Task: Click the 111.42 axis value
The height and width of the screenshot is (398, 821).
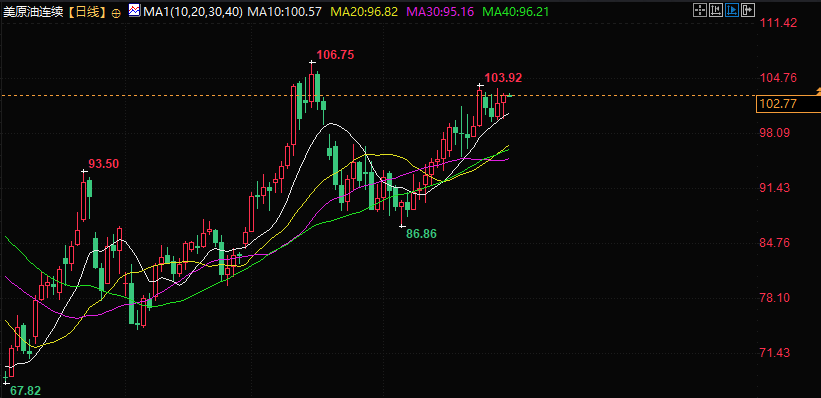Action: coord(778,23)
